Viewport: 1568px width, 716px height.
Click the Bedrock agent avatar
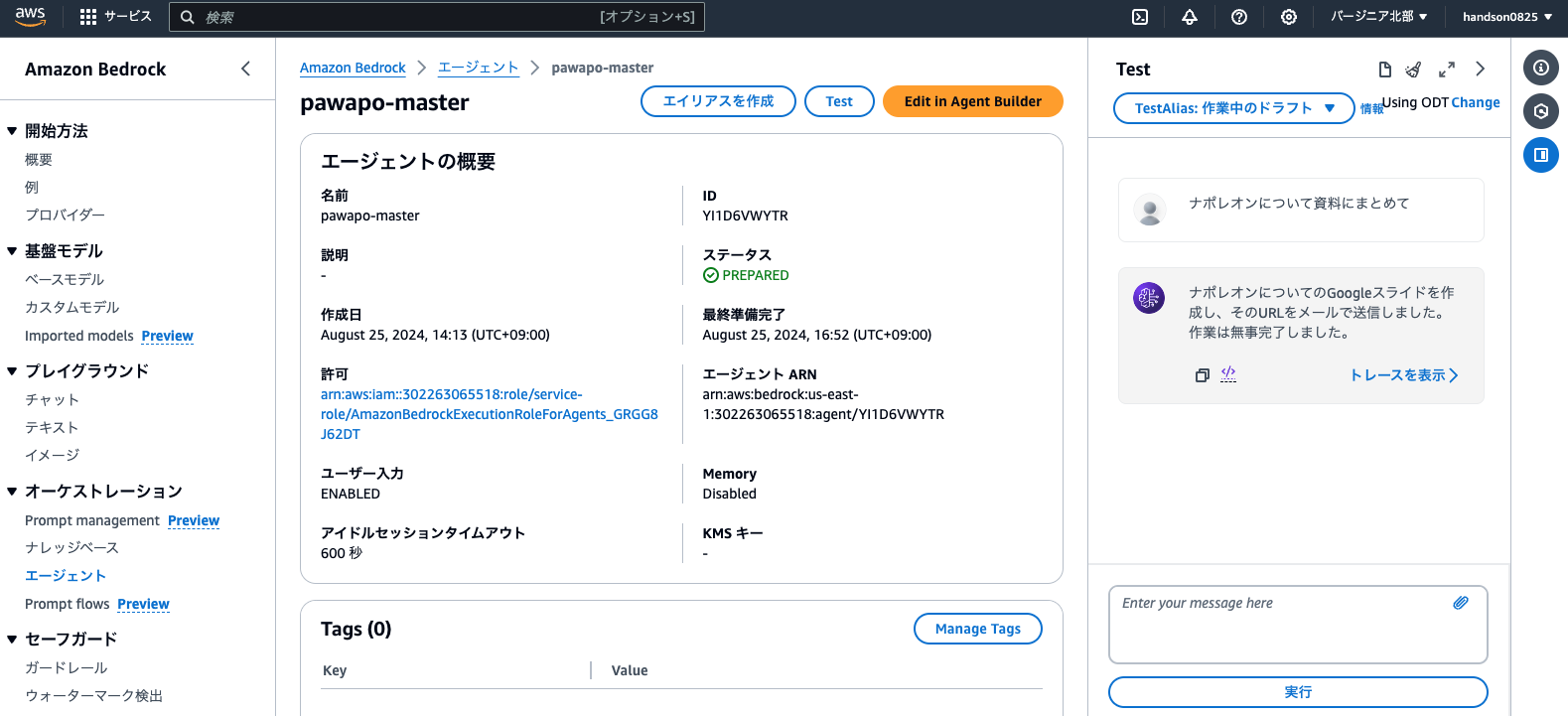pos(1149,298)
